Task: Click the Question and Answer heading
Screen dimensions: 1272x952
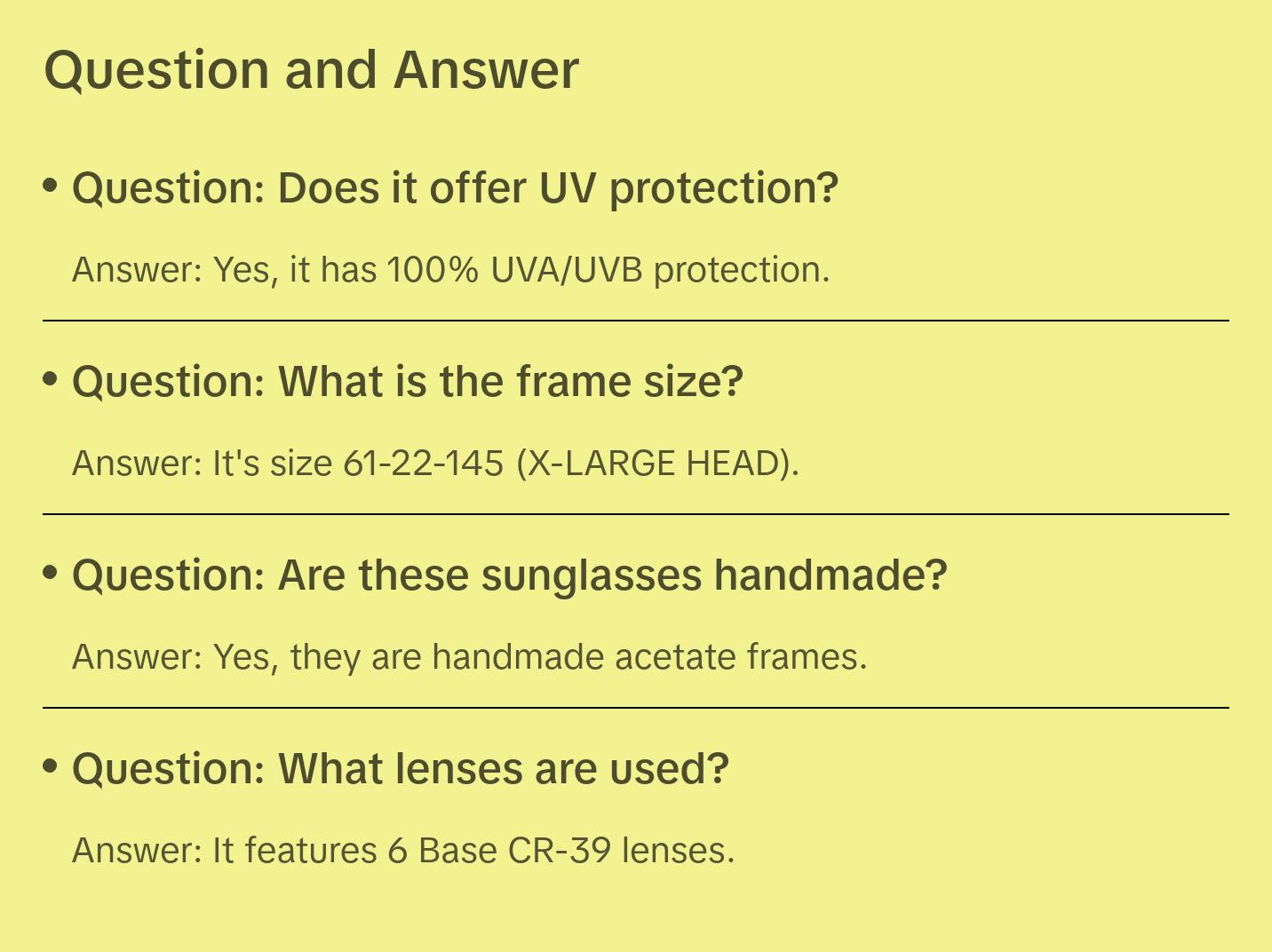Action: (311, 70)
